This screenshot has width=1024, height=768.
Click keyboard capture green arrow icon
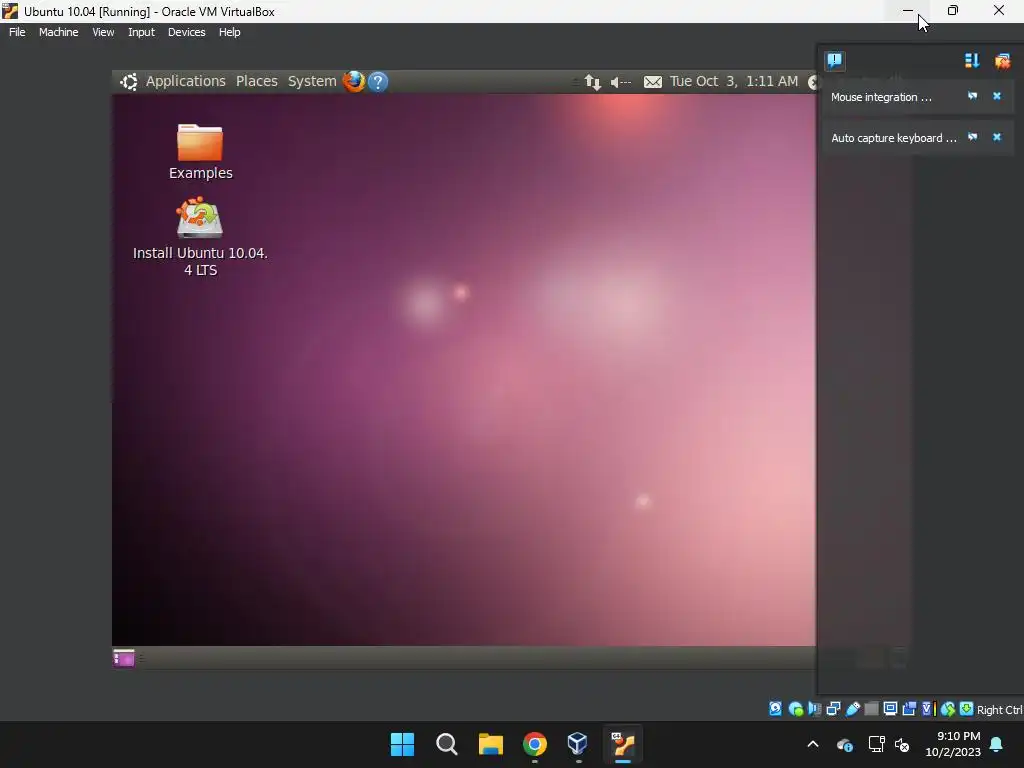click(967, 709)
